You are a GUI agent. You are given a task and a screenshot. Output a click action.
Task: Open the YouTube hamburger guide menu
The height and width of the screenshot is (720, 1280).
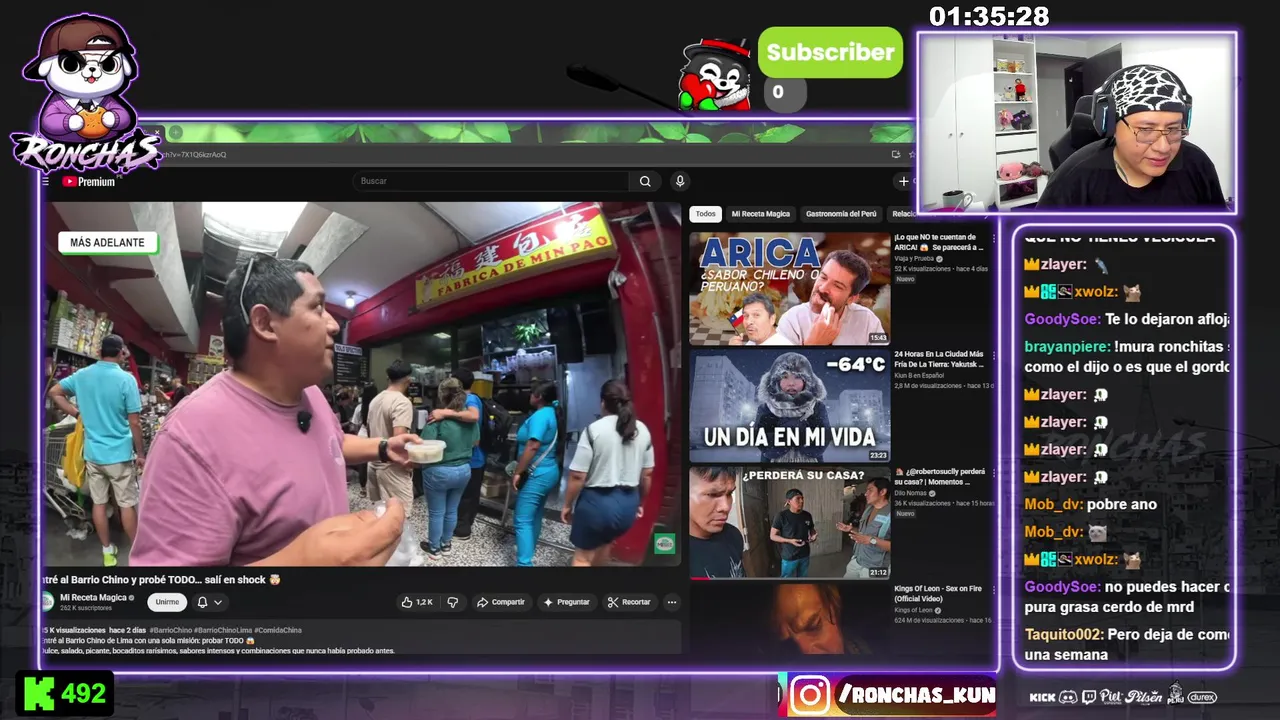click(x=45, y=182)
